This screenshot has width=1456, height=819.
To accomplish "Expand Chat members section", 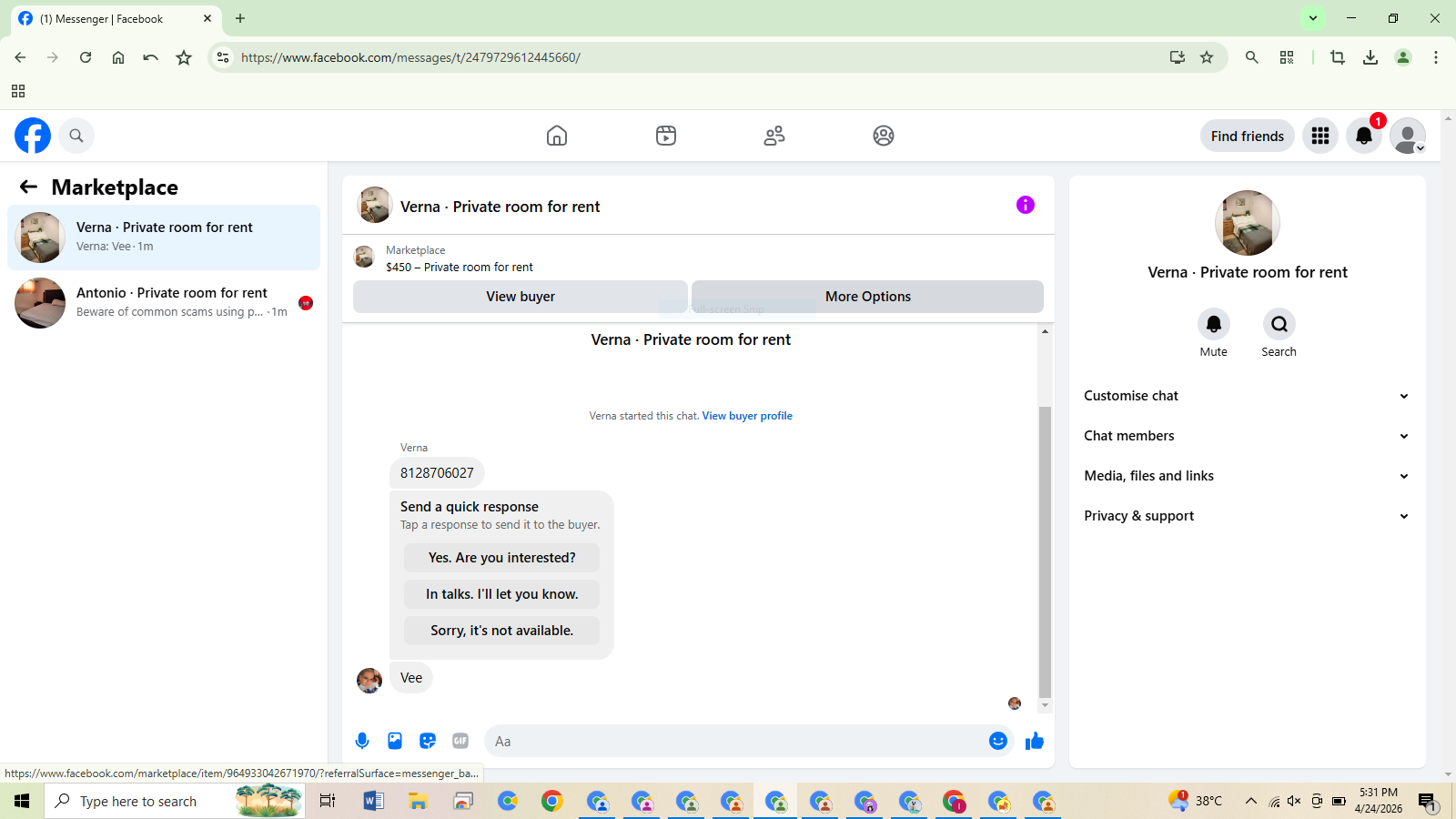I will click(x=1248, y=436).
